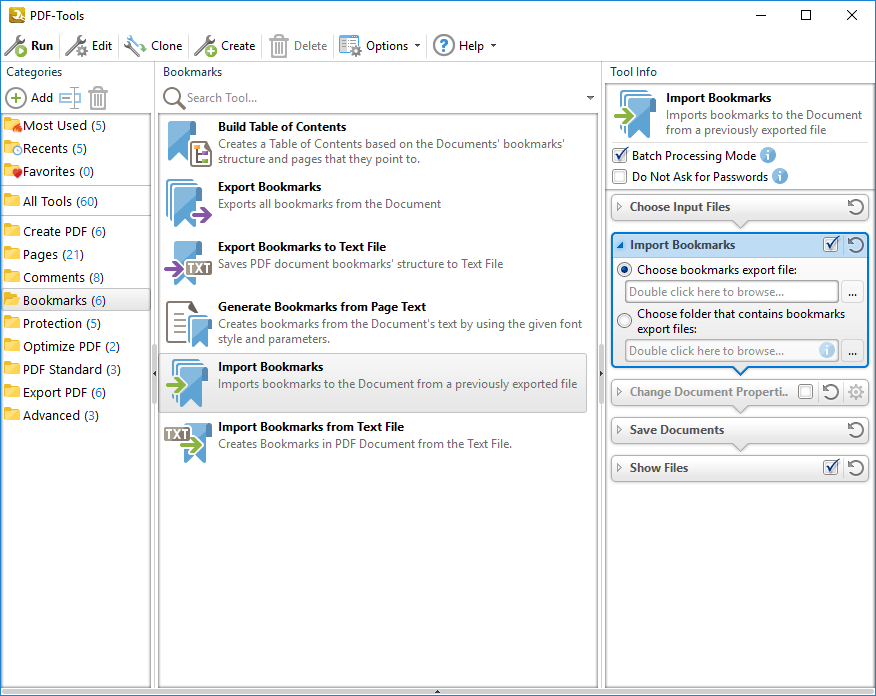876x696 pixels.
Task: Run the selected tool from the toolbar
Action: coord(29,46)
